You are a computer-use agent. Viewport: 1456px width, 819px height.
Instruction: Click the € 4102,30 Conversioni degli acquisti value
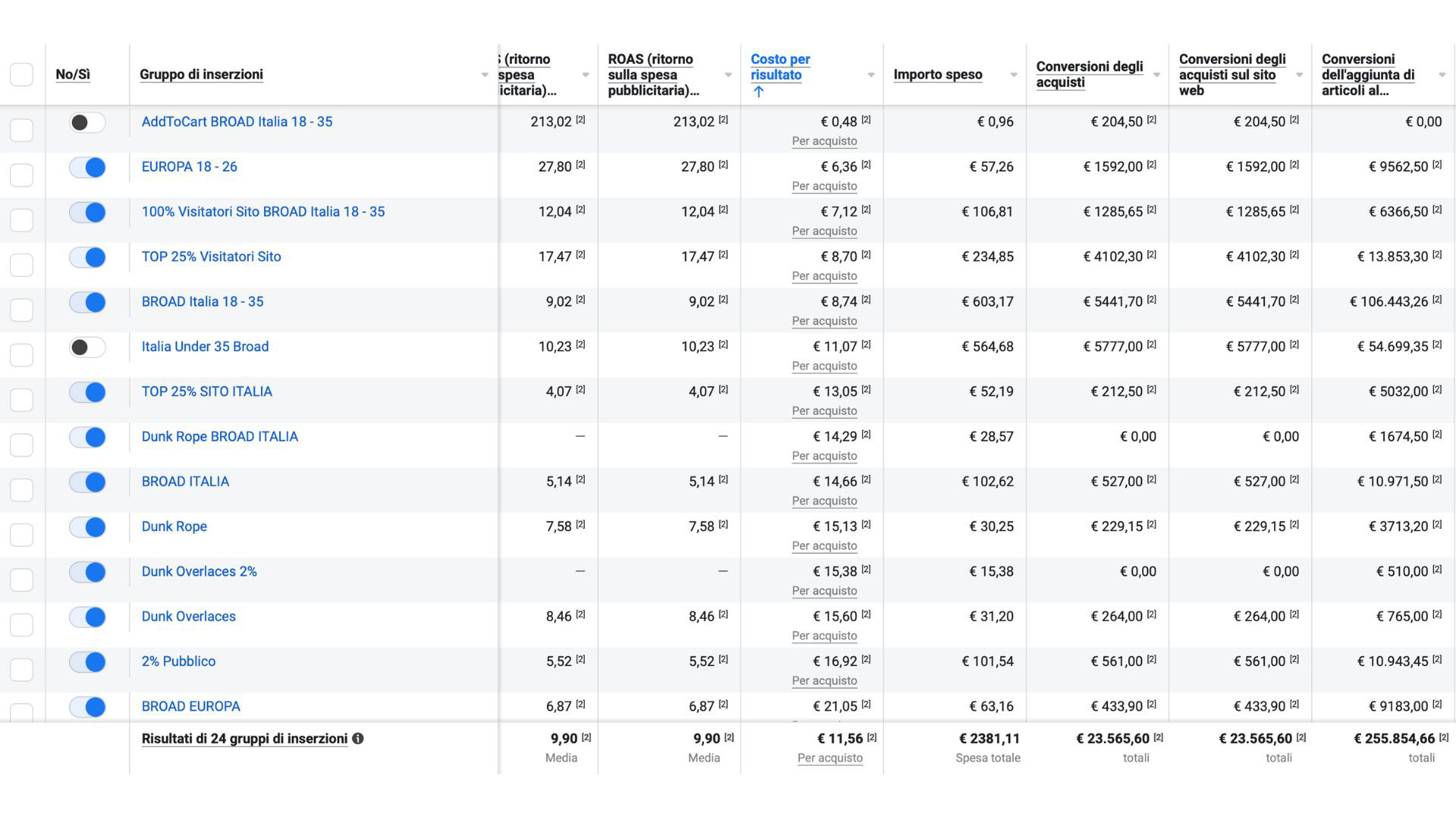point(1112,256)
